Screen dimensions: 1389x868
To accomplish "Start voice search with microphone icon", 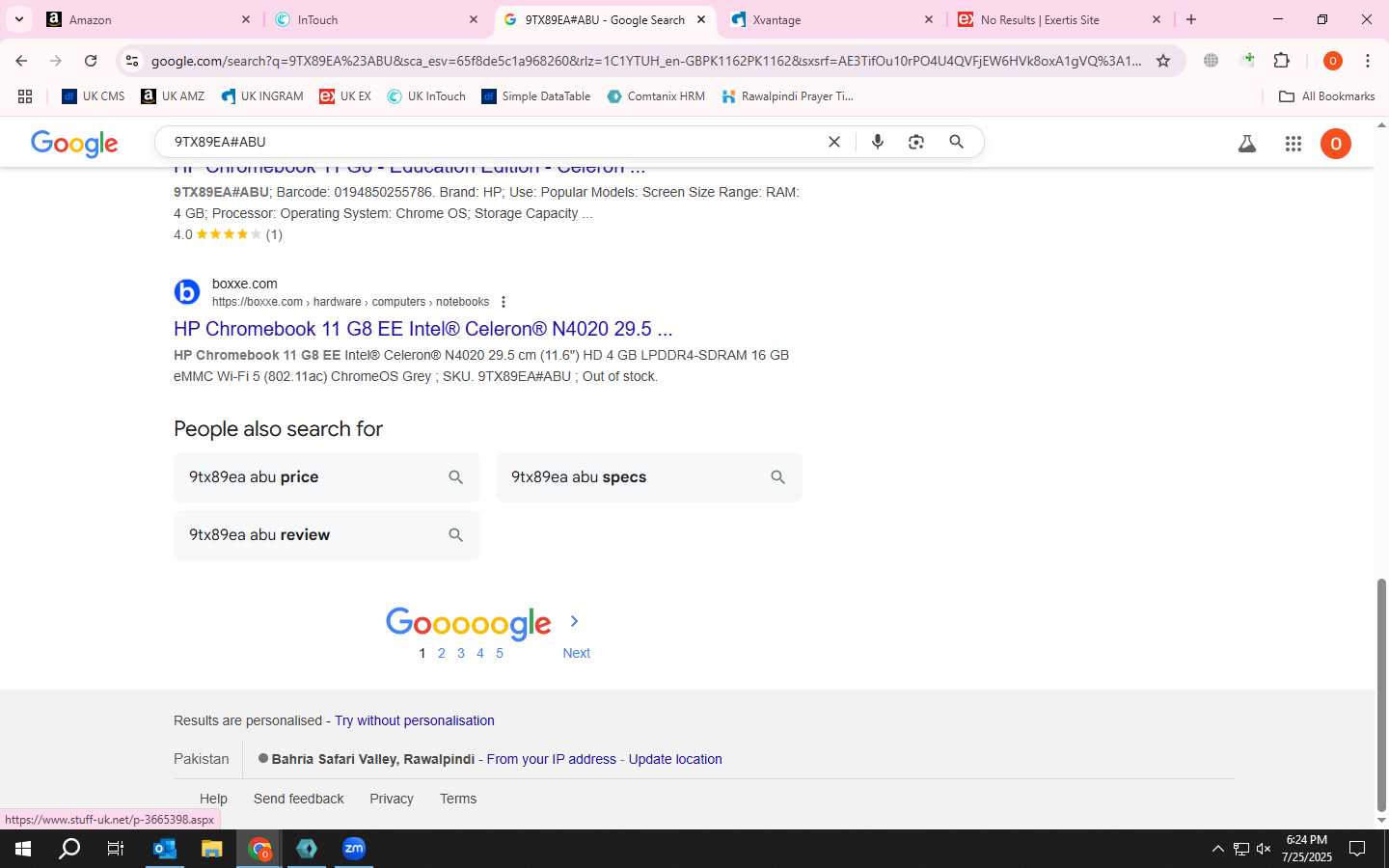I will tap(878, 142).
